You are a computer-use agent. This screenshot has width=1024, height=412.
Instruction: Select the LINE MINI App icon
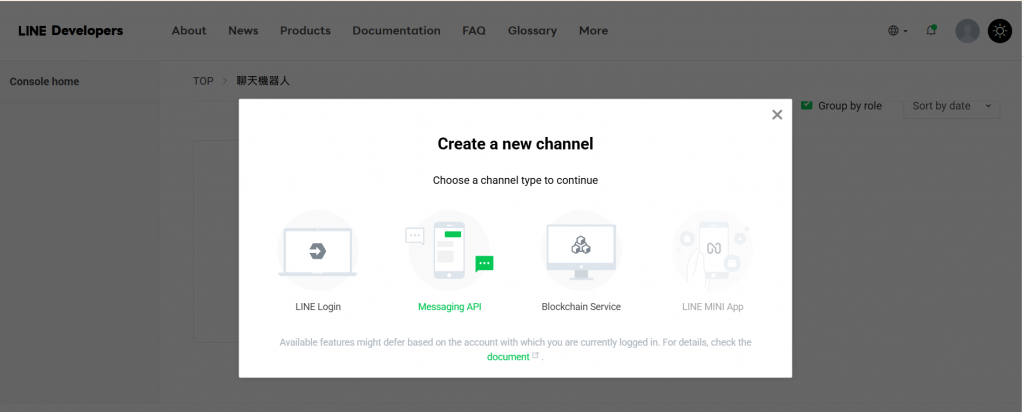tap(712, 251)
